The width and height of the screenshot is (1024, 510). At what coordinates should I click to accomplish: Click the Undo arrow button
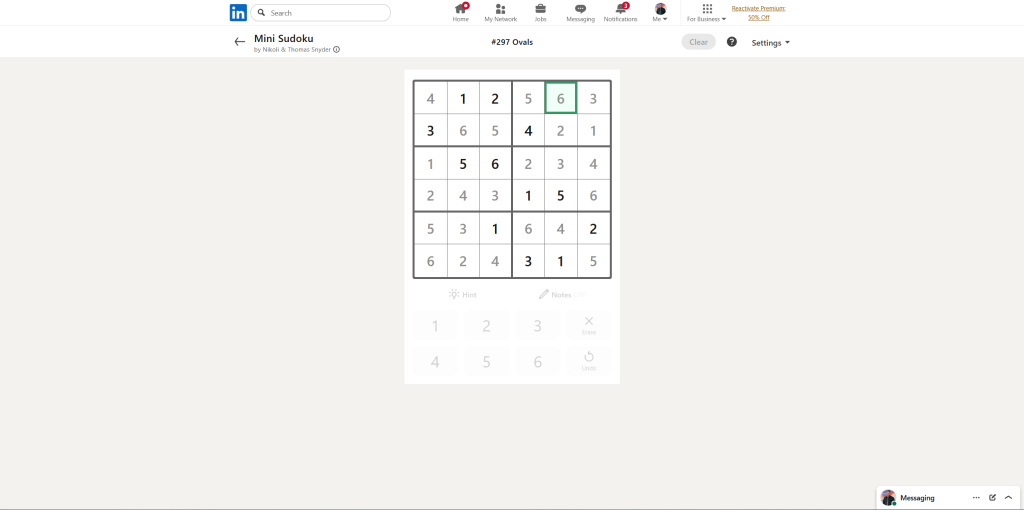point(589,362)
